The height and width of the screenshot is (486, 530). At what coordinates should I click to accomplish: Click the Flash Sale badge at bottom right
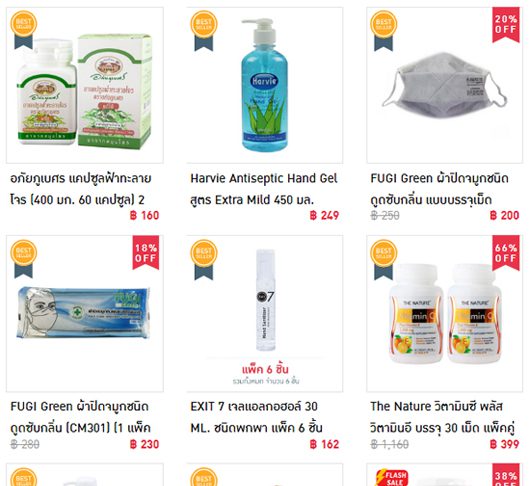tap(392, 478)
